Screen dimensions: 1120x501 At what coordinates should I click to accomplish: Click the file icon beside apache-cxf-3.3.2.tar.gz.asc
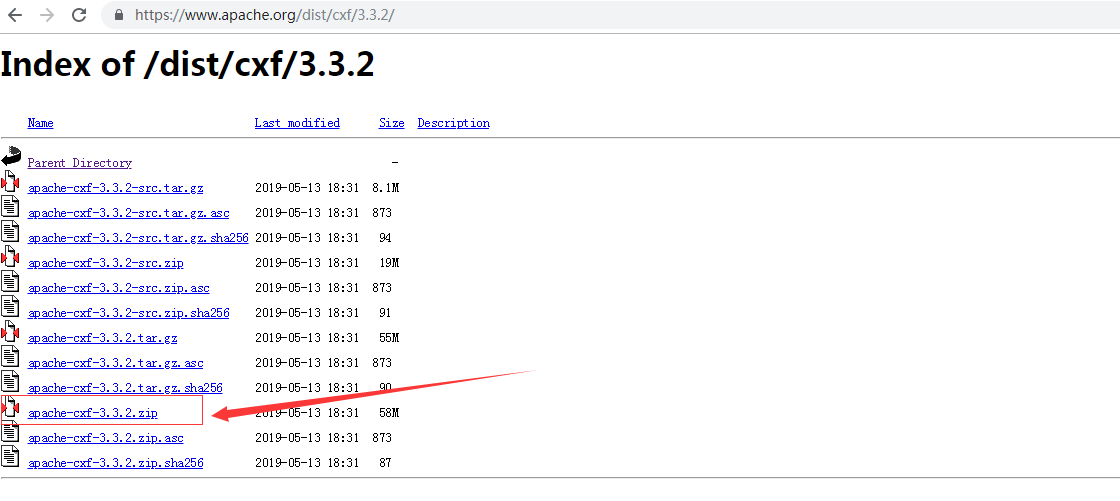coord(10,357)
